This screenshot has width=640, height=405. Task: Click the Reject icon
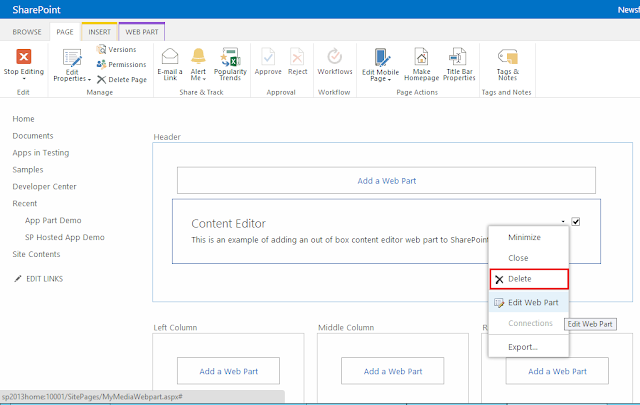[x=297, y=56]
